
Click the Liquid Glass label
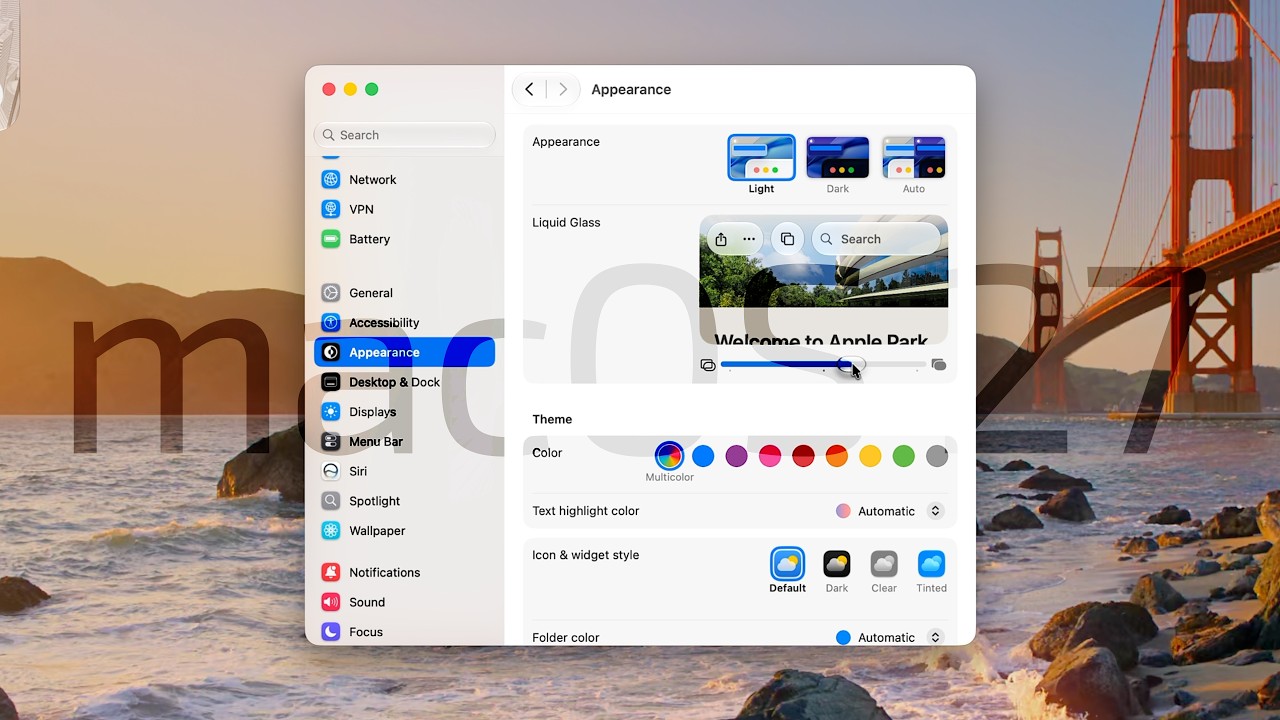point(566,222)
